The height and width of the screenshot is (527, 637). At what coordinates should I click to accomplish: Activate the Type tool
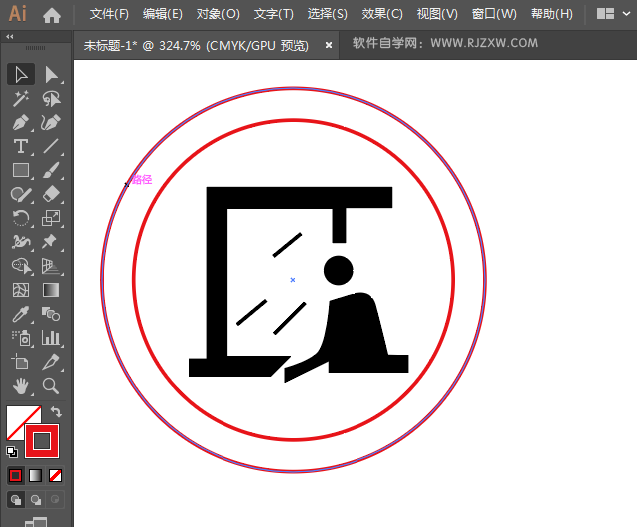(20, 147)
